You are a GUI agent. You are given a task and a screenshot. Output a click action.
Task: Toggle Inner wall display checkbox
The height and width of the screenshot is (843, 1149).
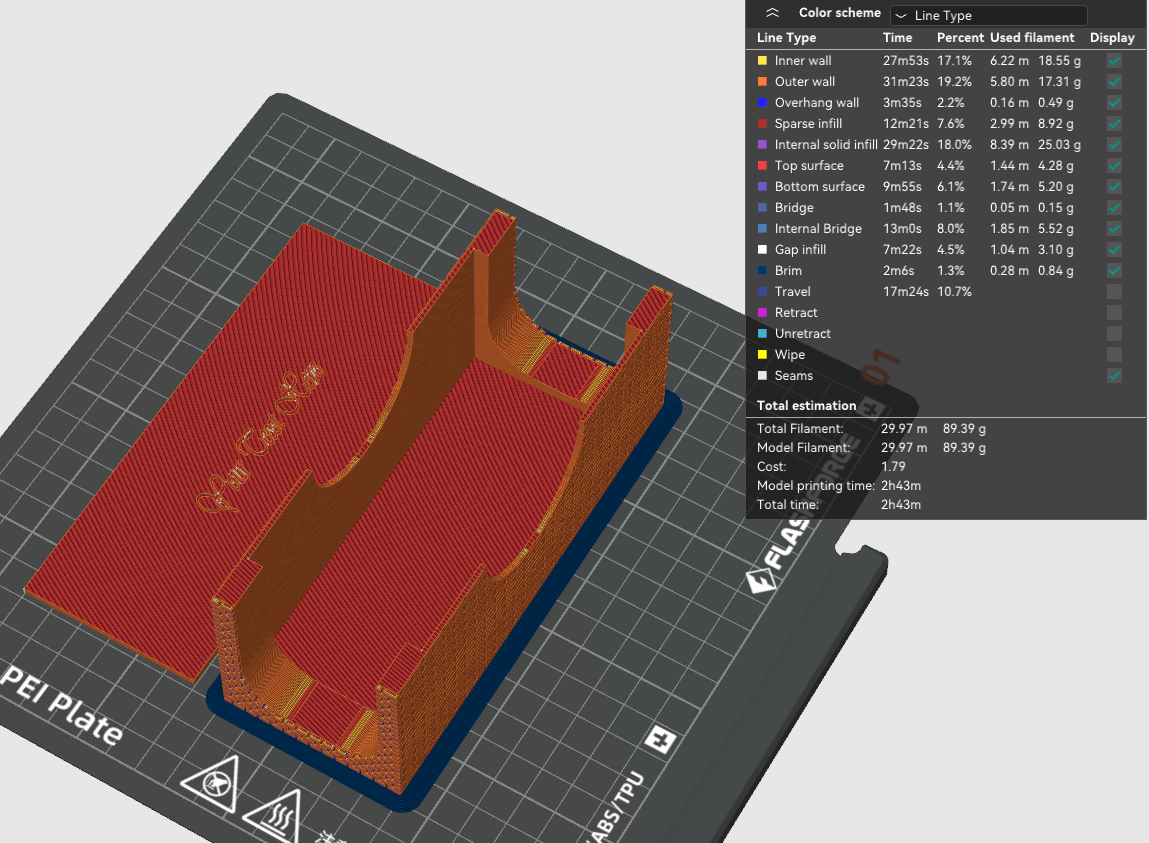(x=1114, y=61)
